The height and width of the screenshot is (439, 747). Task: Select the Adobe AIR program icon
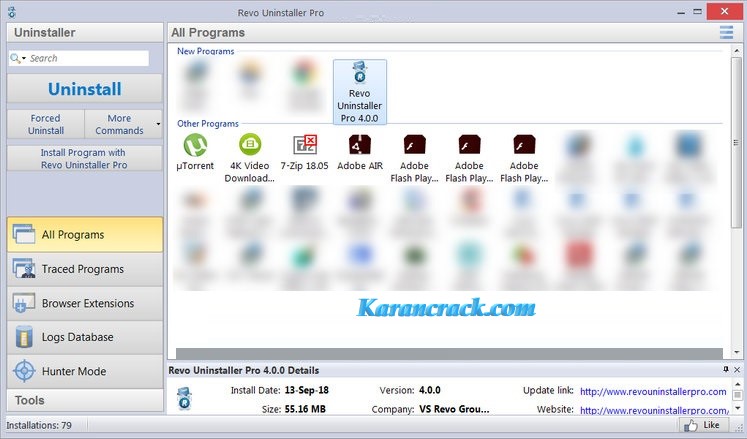coord(360,145)
